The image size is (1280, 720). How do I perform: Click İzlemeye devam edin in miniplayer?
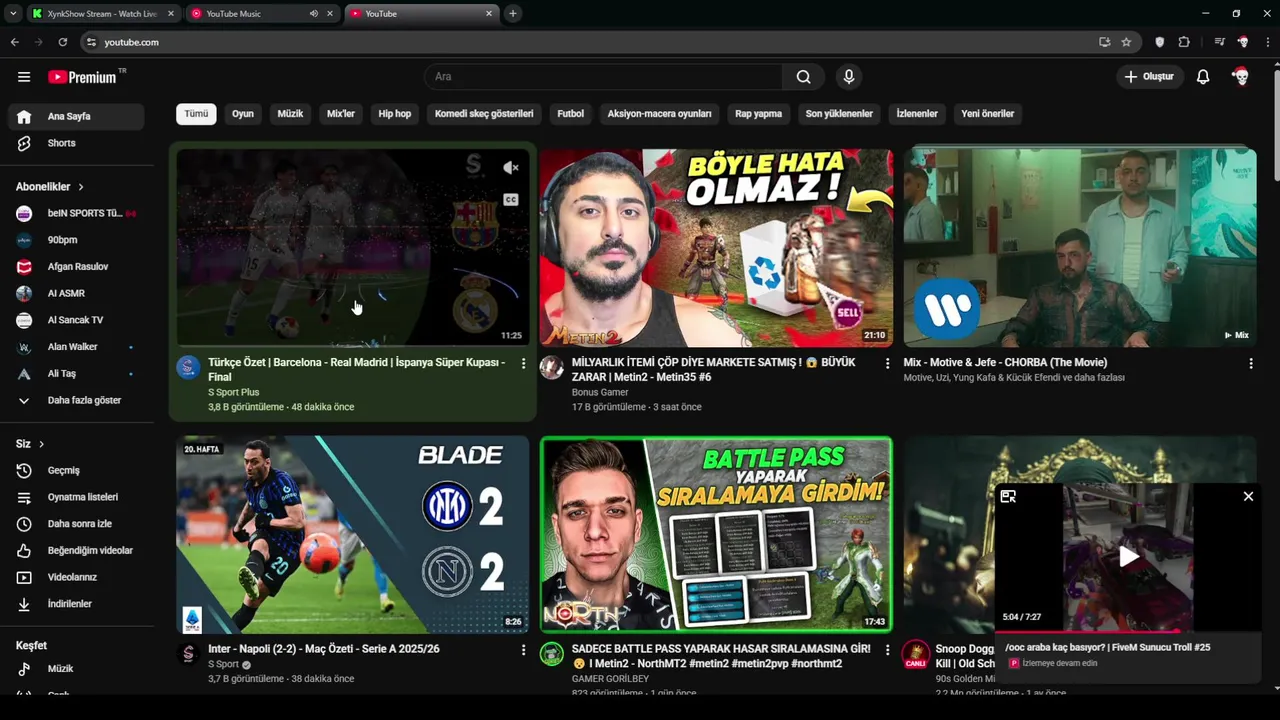(1060, 664)
